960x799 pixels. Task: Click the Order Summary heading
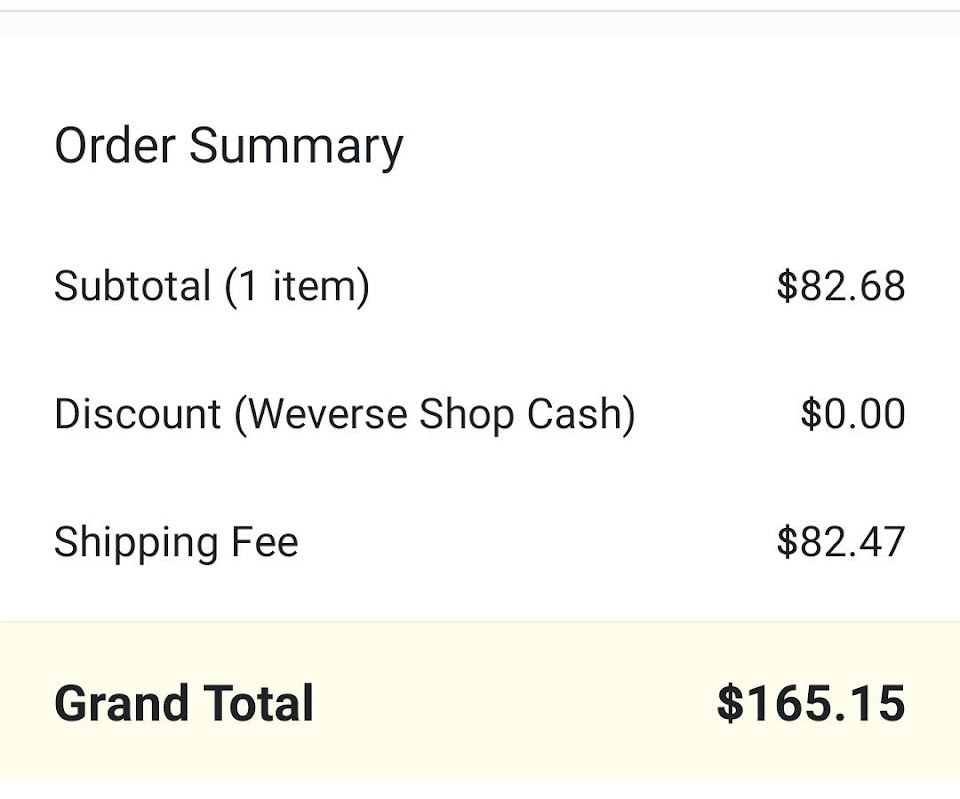tap(228, 146)
